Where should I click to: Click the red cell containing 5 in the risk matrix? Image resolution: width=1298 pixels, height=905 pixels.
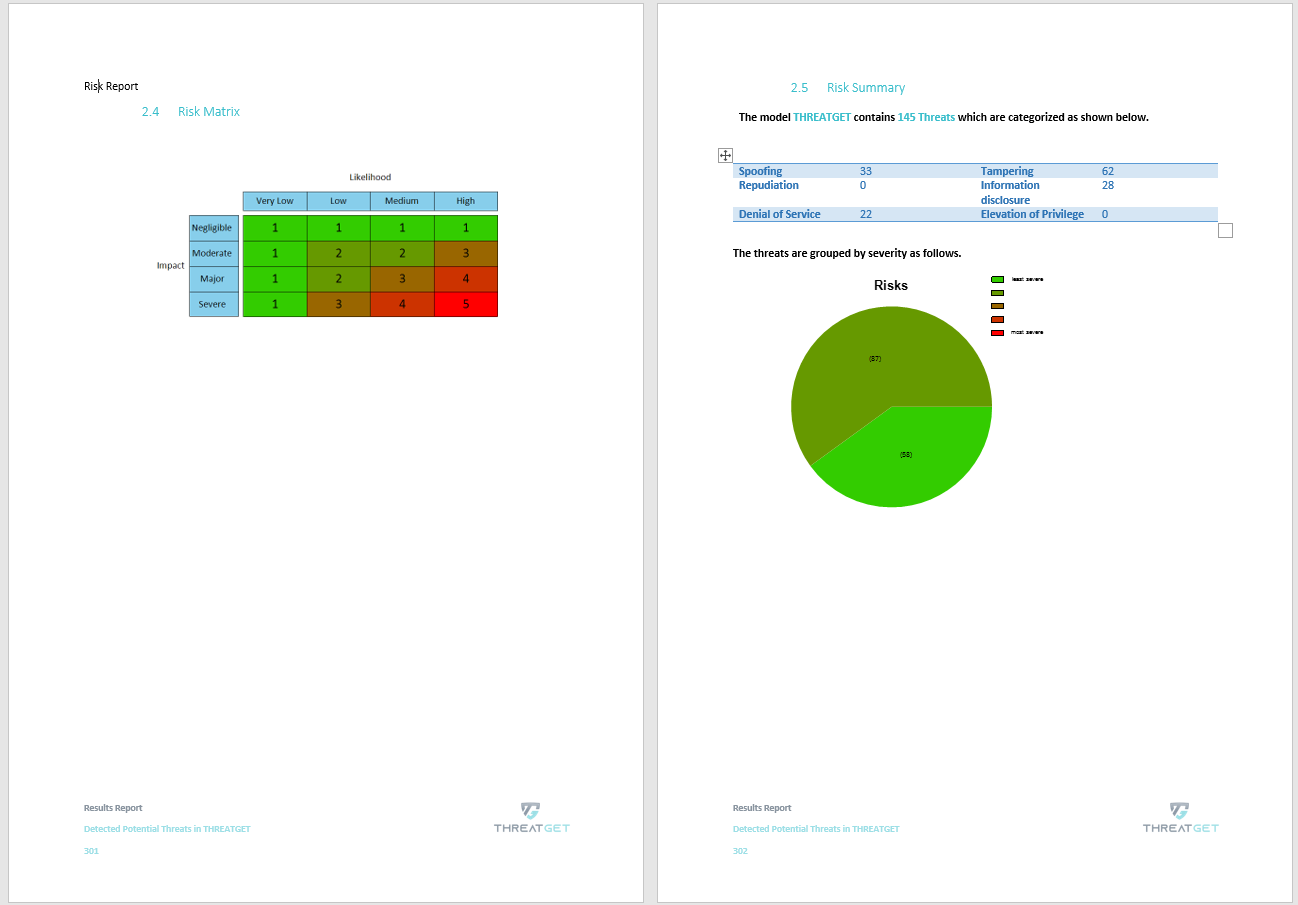click(x=466, y=304)
